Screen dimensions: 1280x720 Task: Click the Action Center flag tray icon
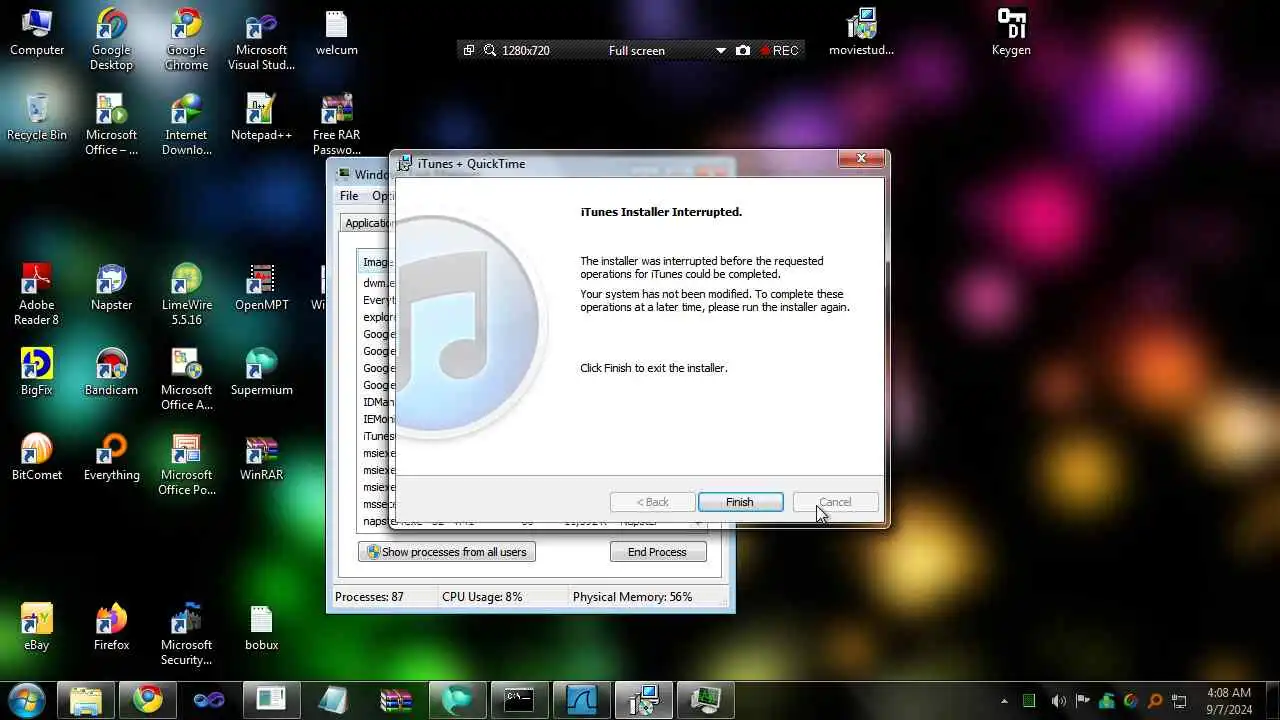click(x=1083, y=701)
